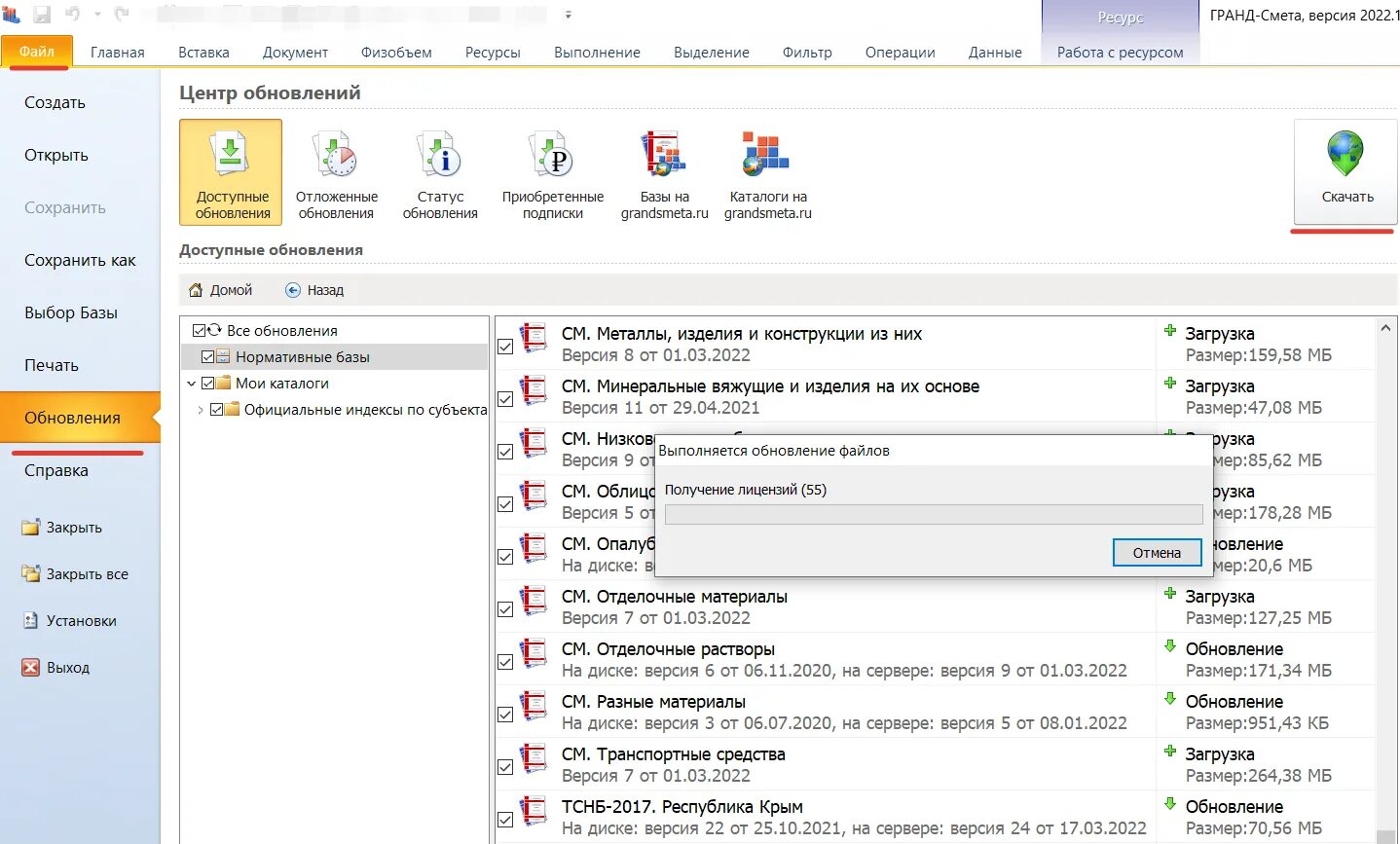Click icon of СМ. Металлы row
Viewport: 1400px width, 844px height.
point(534,339)
